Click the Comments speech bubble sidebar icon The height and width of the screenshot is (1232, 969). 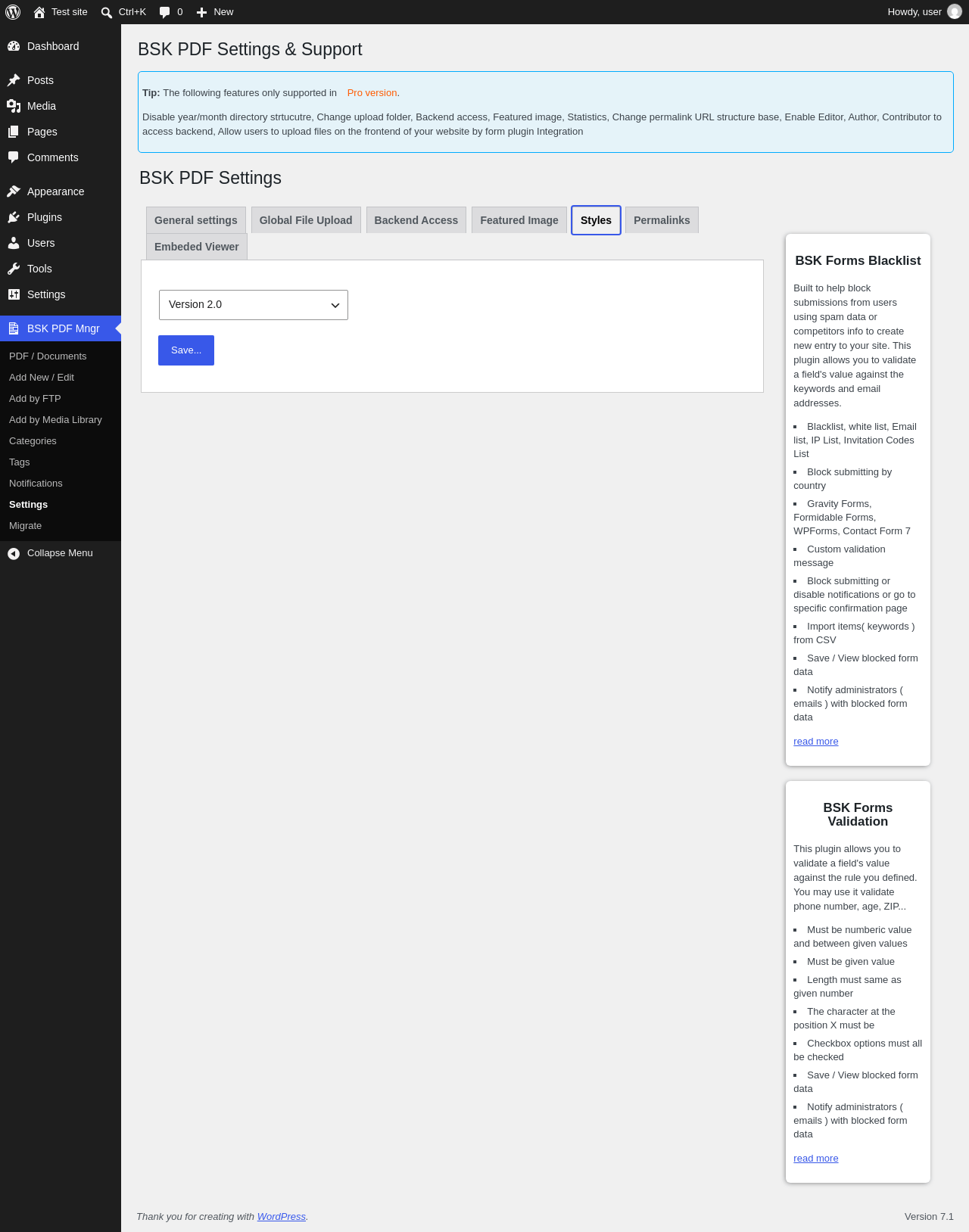(x=14, y=157)
